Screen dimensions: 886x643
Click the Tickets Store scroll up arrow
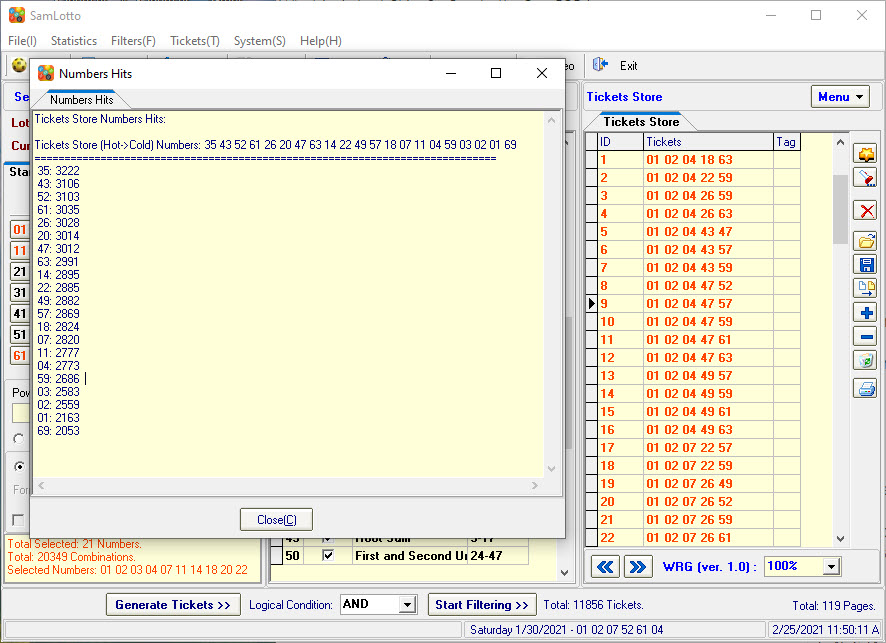pos(840,142)
